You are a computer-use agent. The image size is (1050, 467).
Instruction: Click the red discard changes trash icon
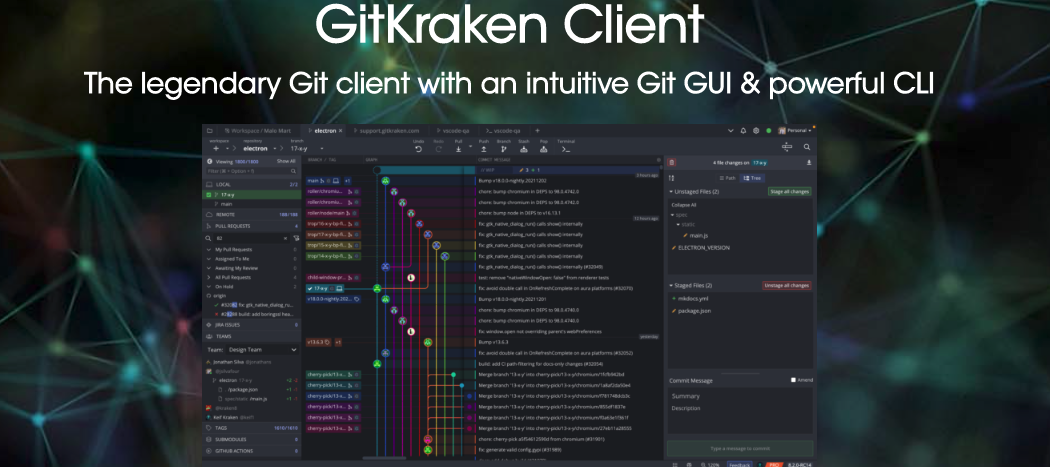[x=672, y=162]
